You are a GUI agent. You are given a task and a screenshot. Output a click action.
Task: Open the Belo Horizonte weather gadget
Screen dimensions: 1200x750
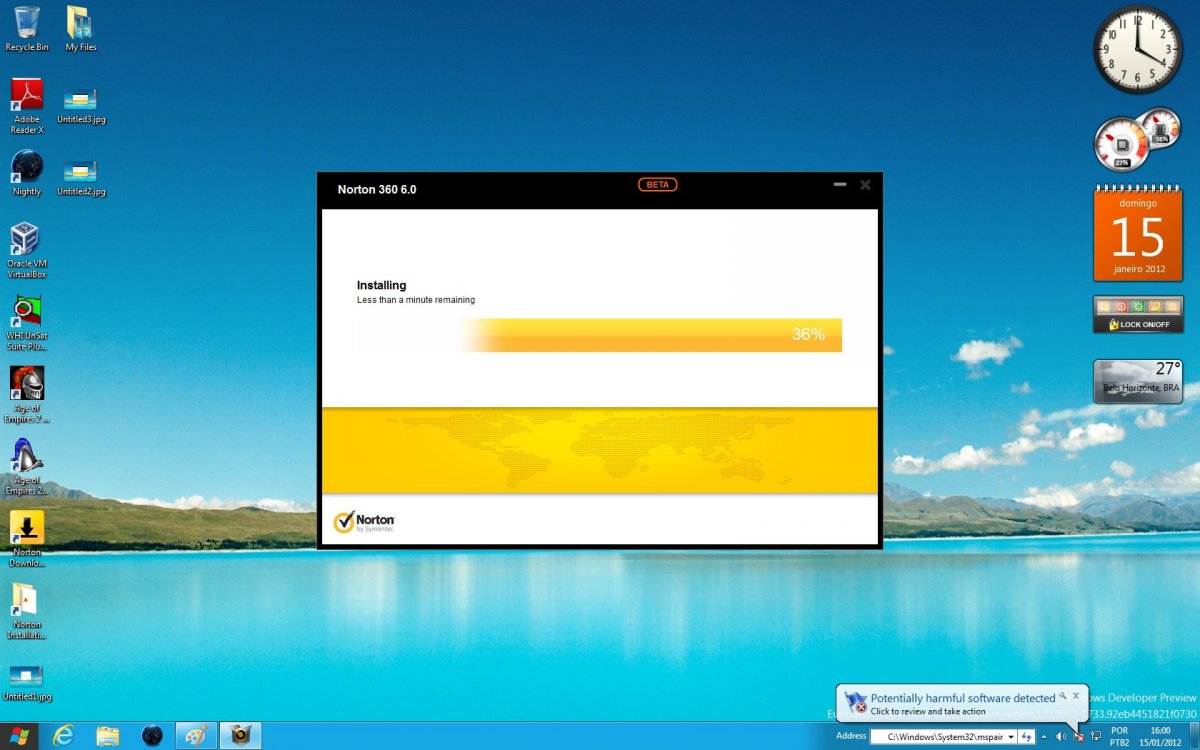[x=1138, y=381]
